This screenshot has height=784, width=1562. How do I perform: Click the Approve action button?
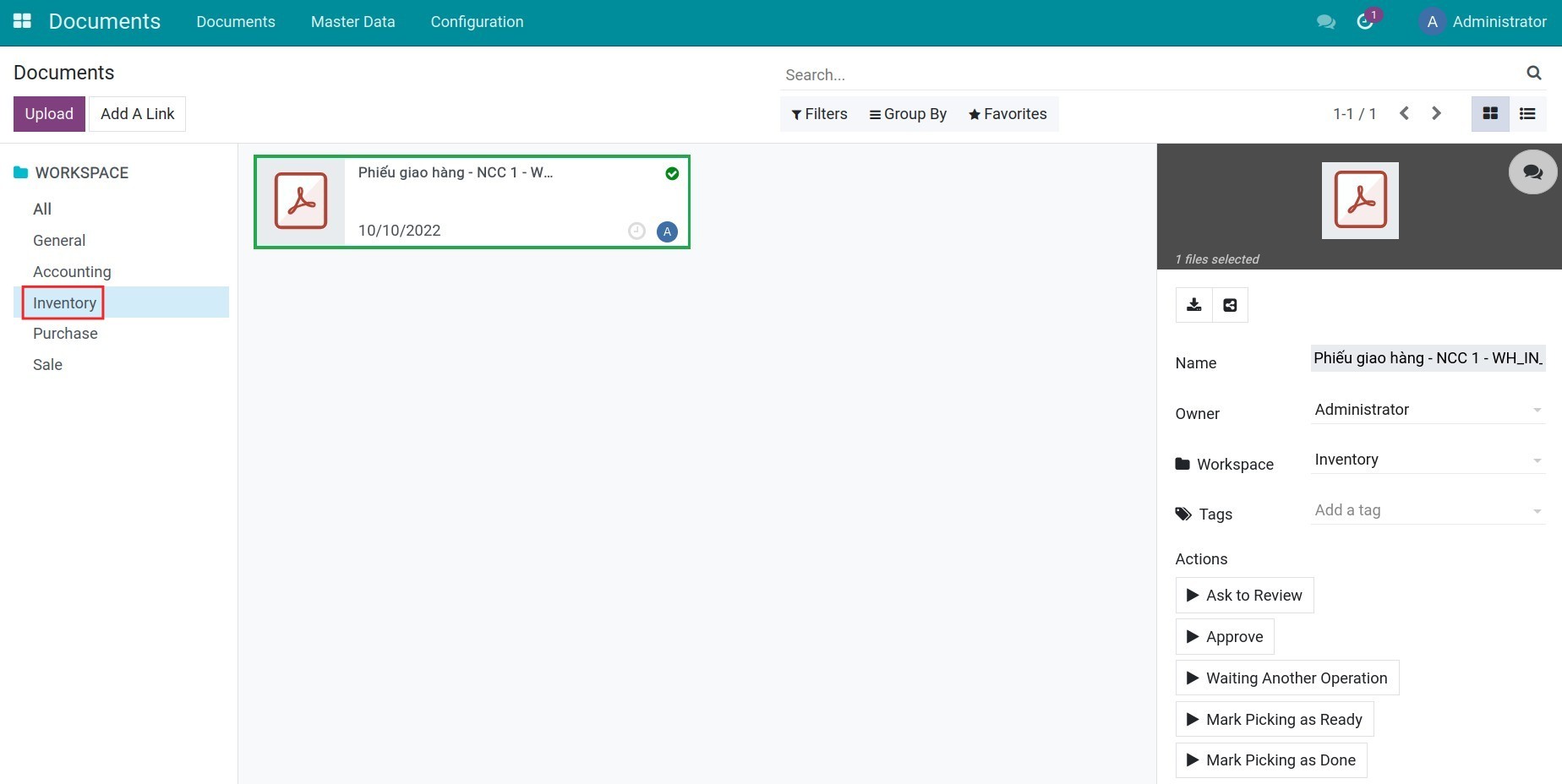pyautogui.click(x=1225, y=637)
